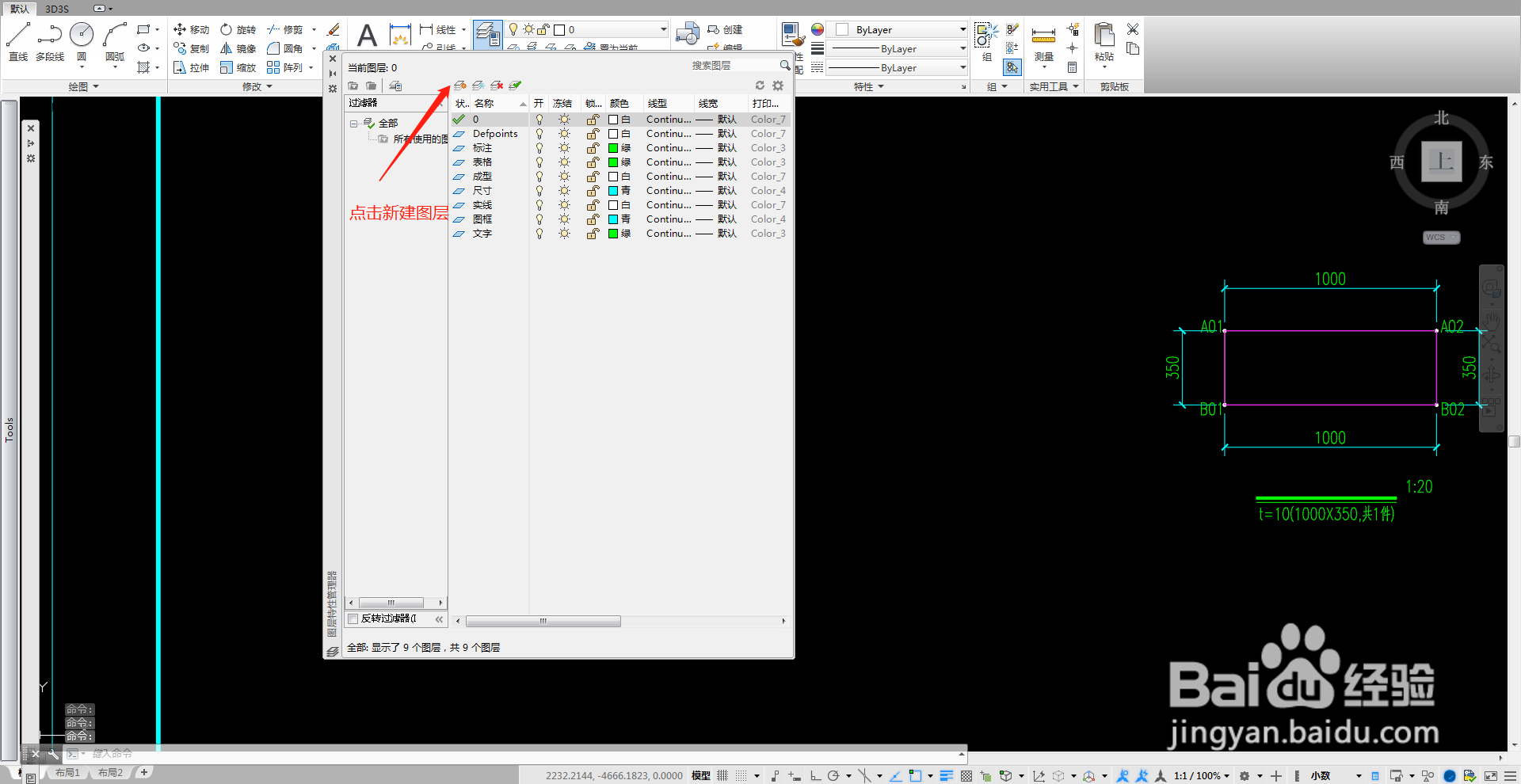This screenshot has width=1521, height=784.
Task: Click the New Layer icon in layer manager
Action: coord(459,86)
